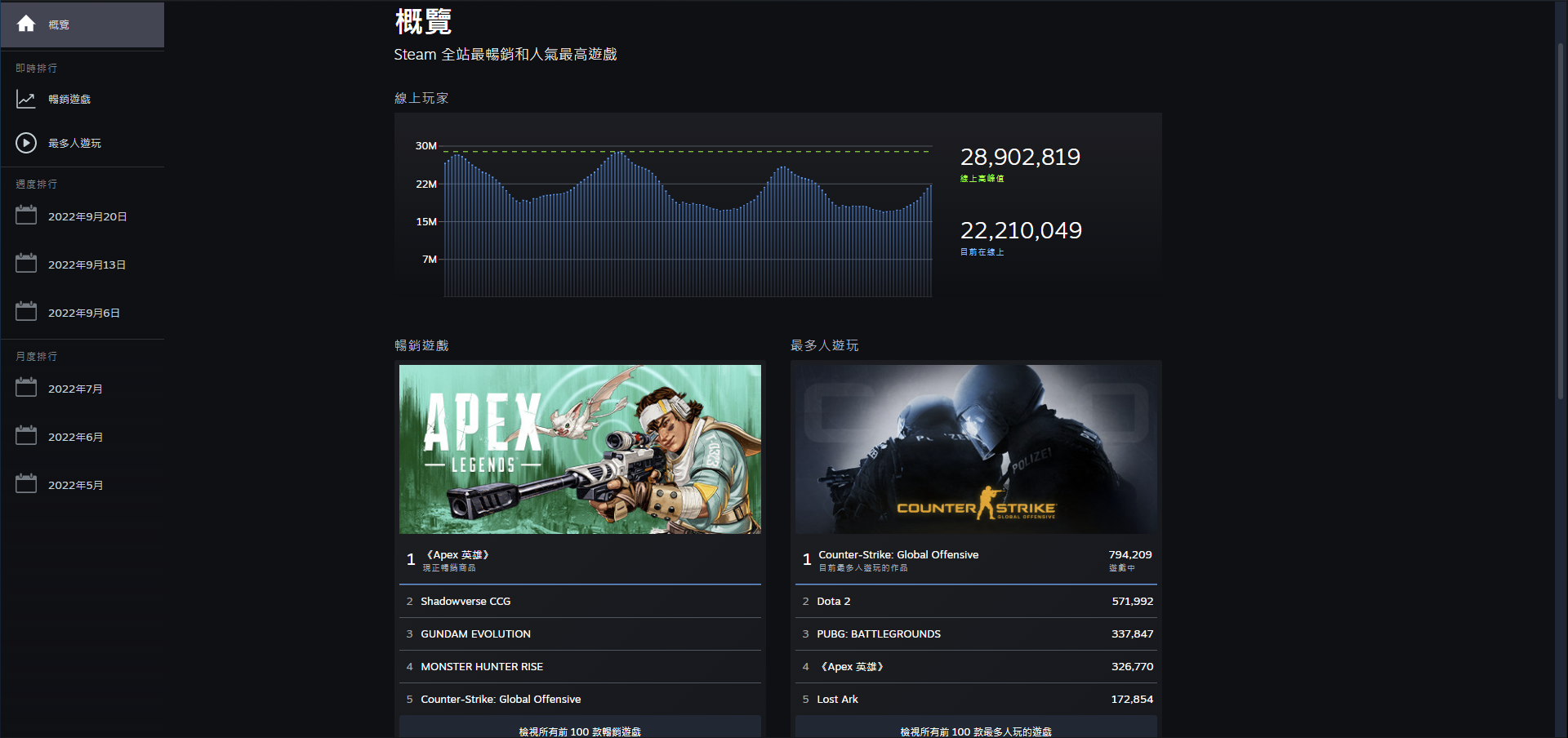Click calendar icon next to 2022年7月
This screenshot has height=738, width=1568.
pos(26,388)
